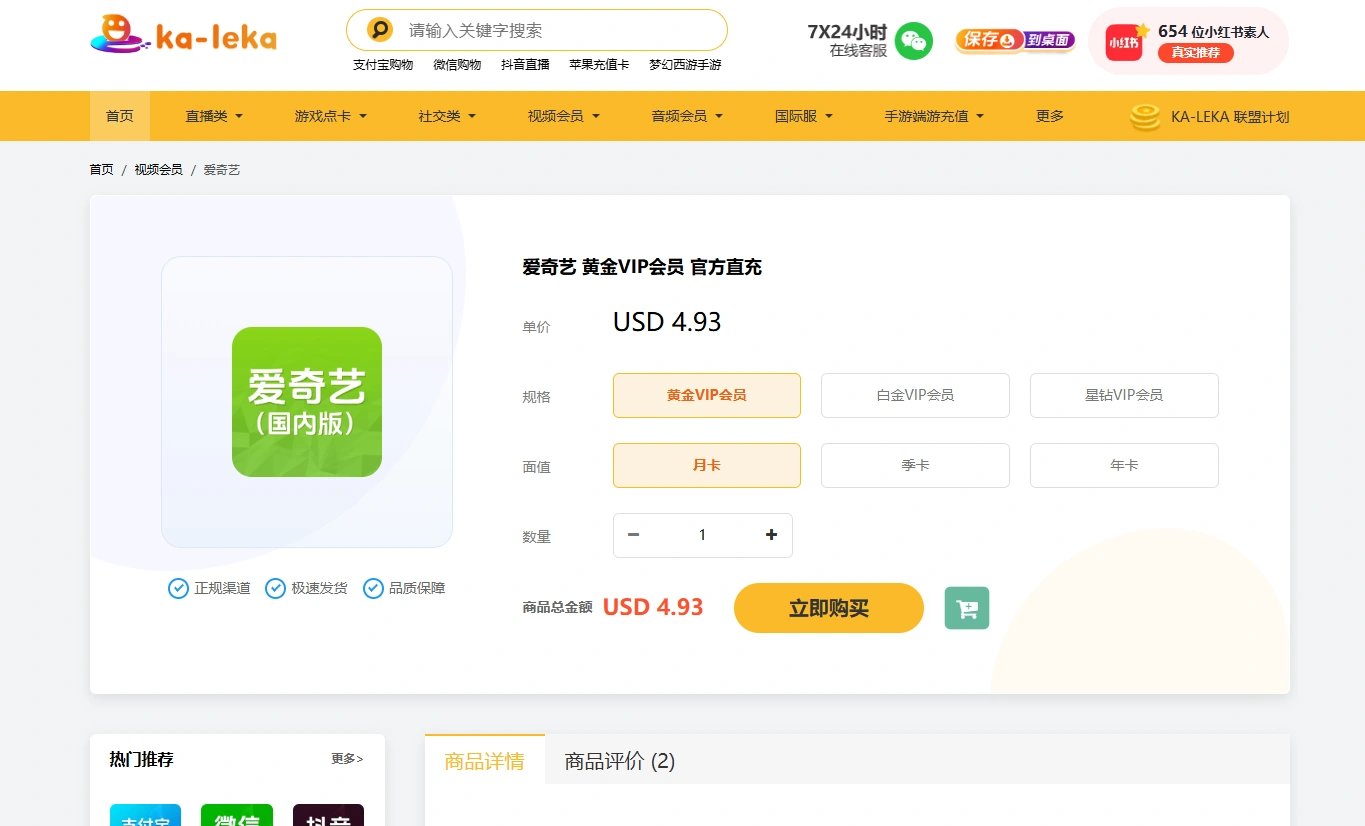Click the 极速发货 checkmark icon
The width and height of the screenshot is (1365, 826).
pos(275,588)
